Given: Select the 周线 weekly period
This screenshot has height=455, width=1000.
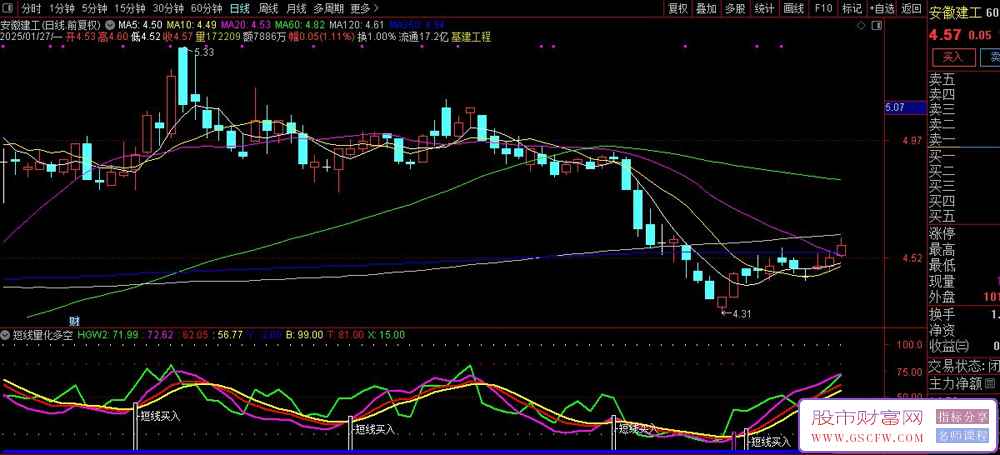Looking at the screenshot, I should pos(268,8).
